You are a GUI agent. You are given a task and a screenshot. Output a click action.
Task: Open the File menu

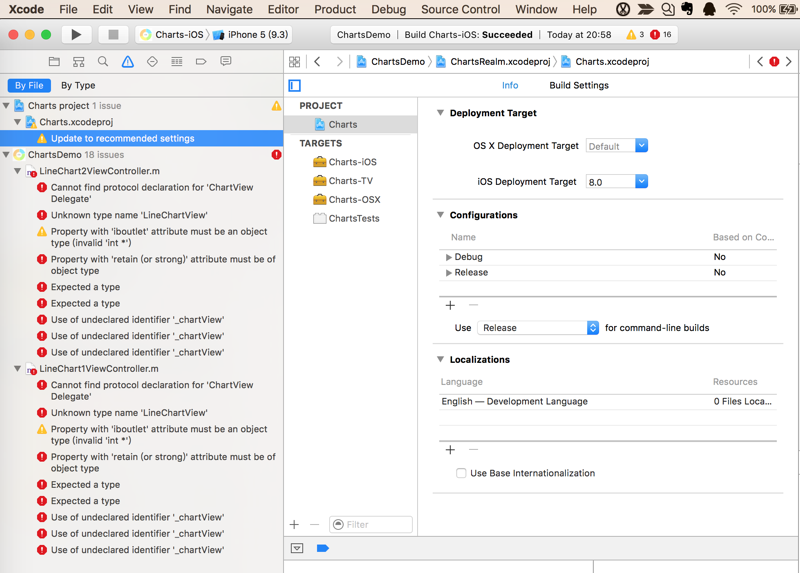pyautogui.click(x=68, y=9)
